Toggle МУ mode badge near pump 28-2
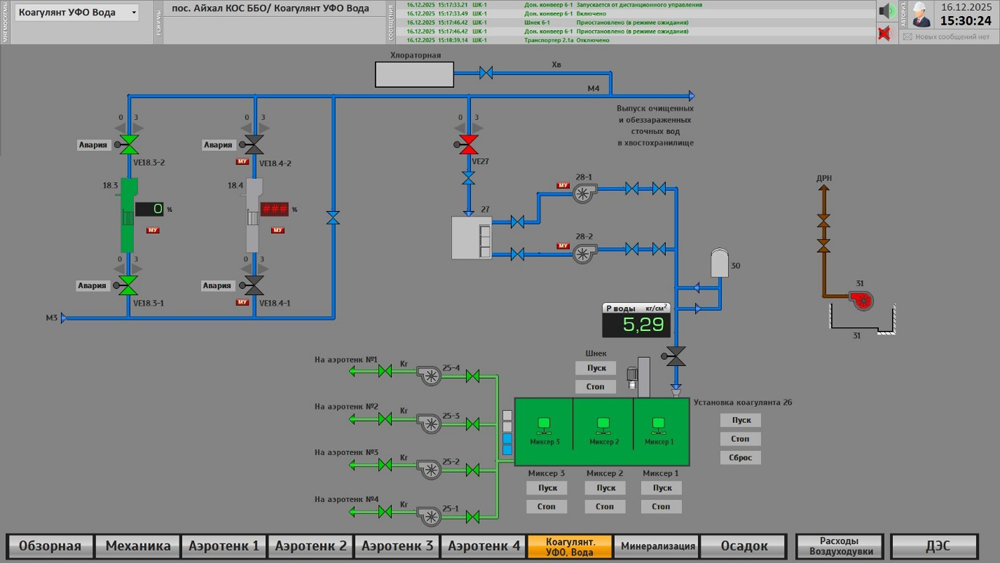Viewport: 1000px width, 563px height. click(562, 245)
